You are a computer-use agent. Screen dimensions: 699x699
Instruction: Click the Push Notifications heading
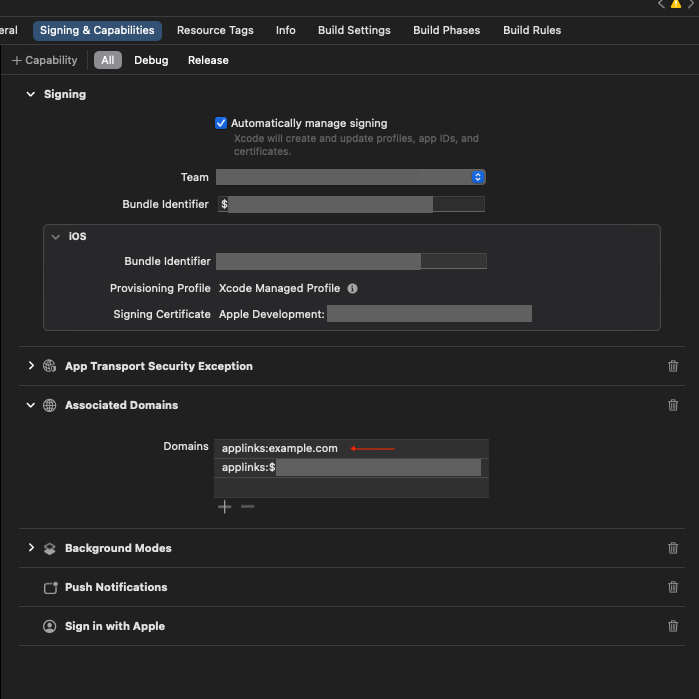116,587
